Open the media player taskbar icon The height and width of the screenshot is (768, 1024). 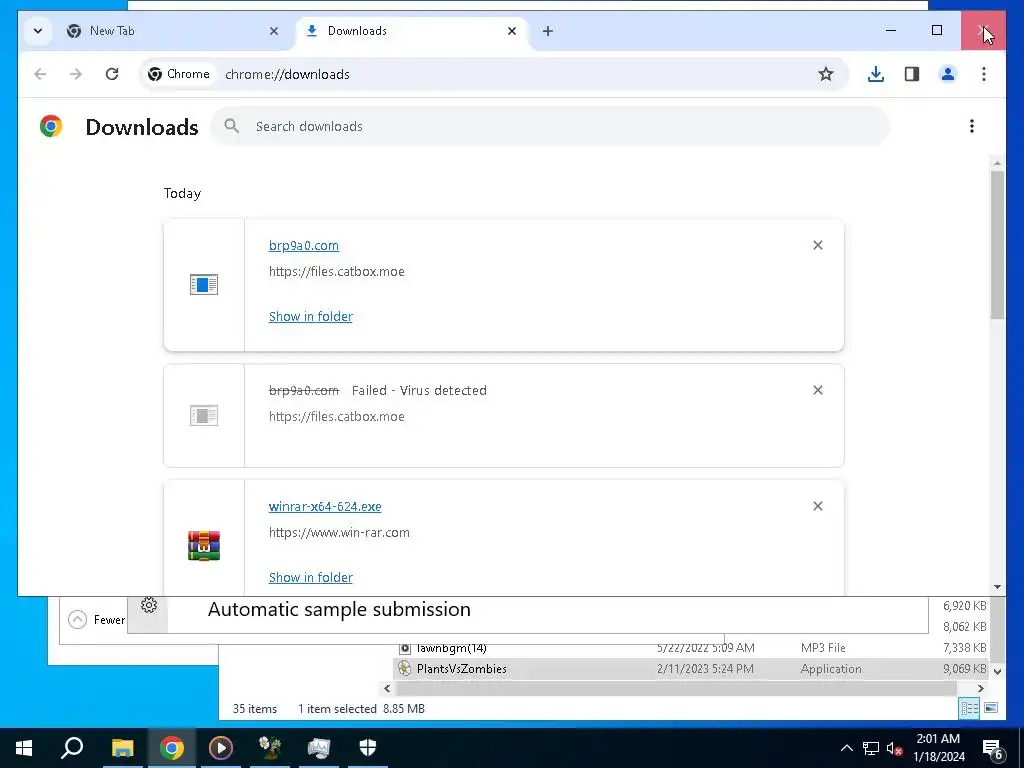(x=221, y=748)
